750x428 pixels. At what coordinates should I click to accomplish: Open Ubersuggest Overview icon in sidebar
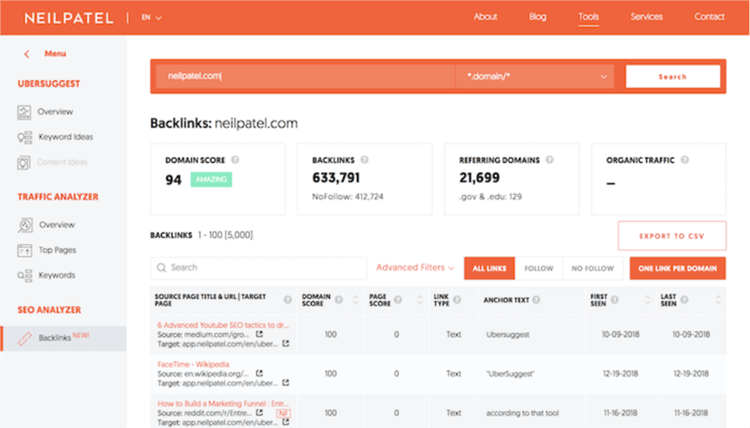pyautogui.click(x=24, y=112)
